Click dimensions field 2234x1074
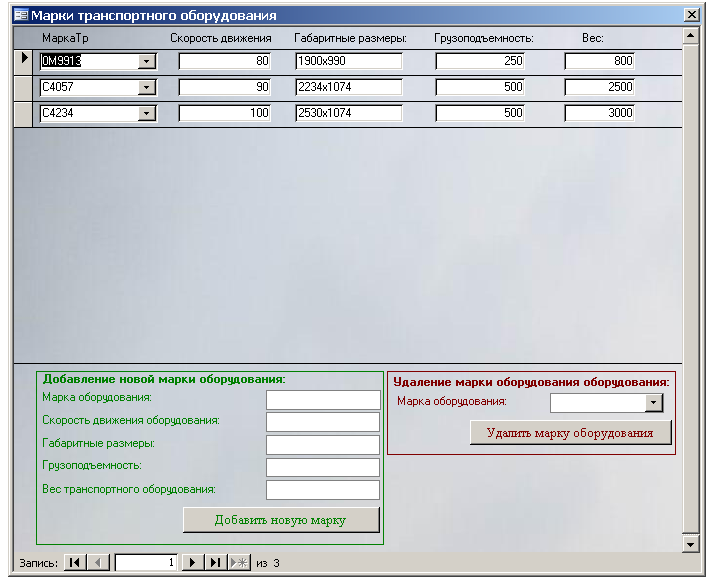712x579 pixels. (x=349, y=87)
